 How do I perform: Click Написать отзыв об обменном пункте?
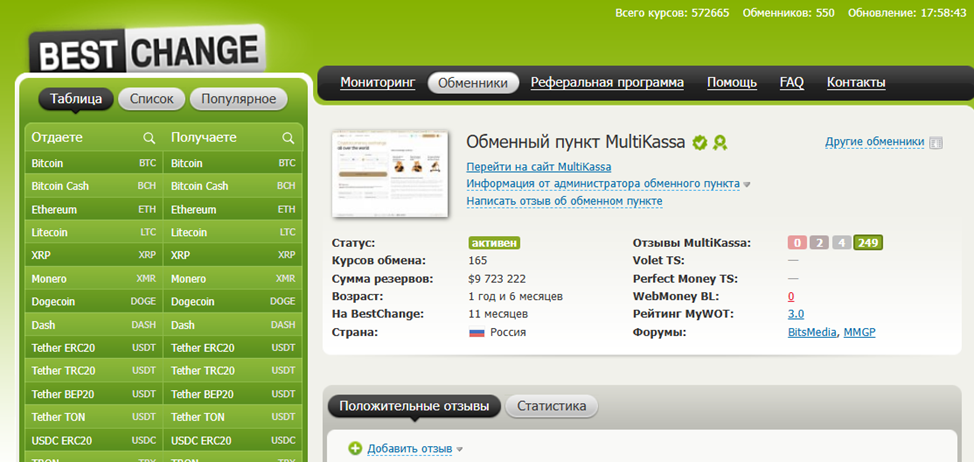(x=564, y=201)
